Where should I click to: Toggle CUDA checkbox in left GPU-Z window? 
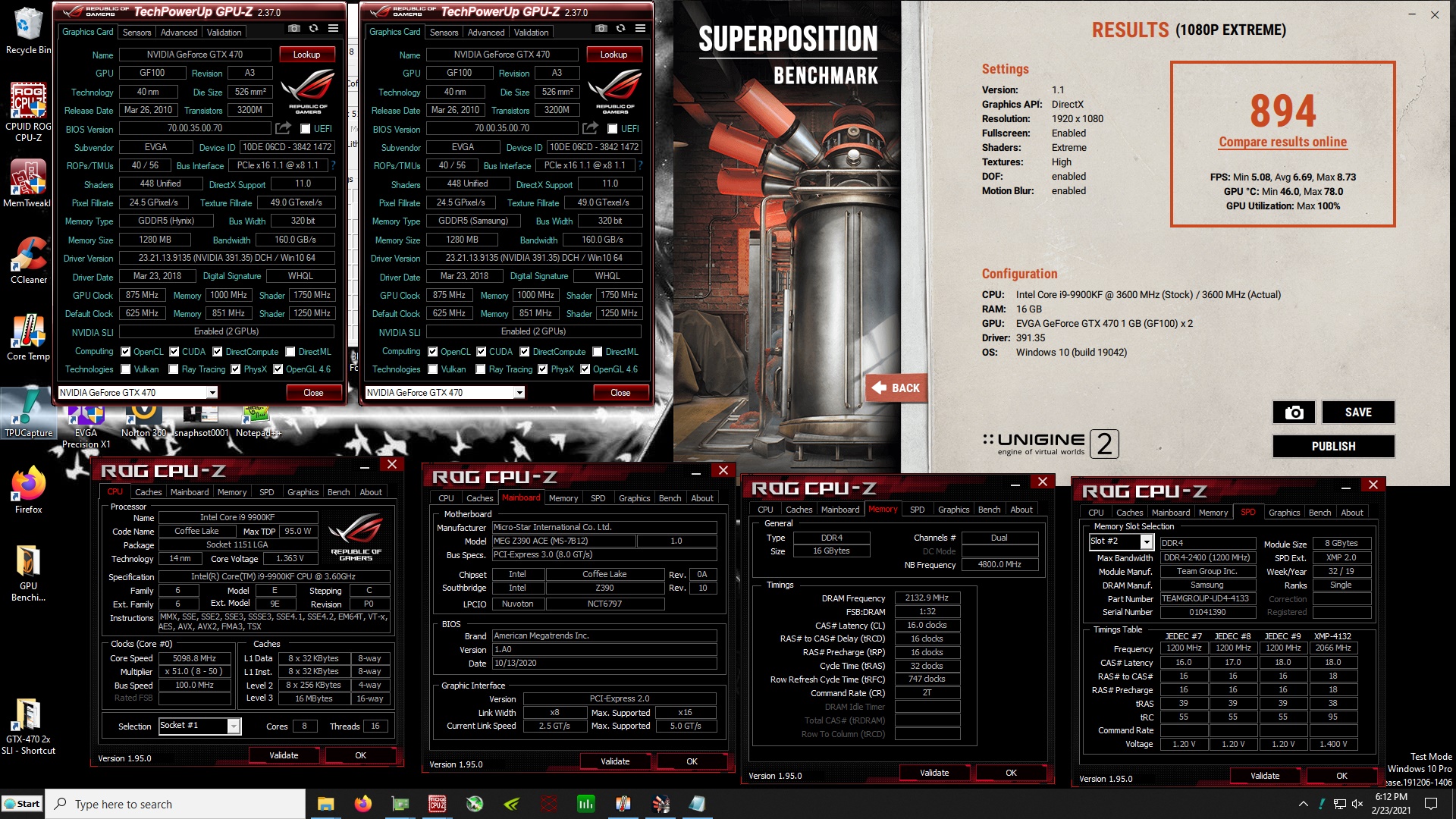point(174,352)
